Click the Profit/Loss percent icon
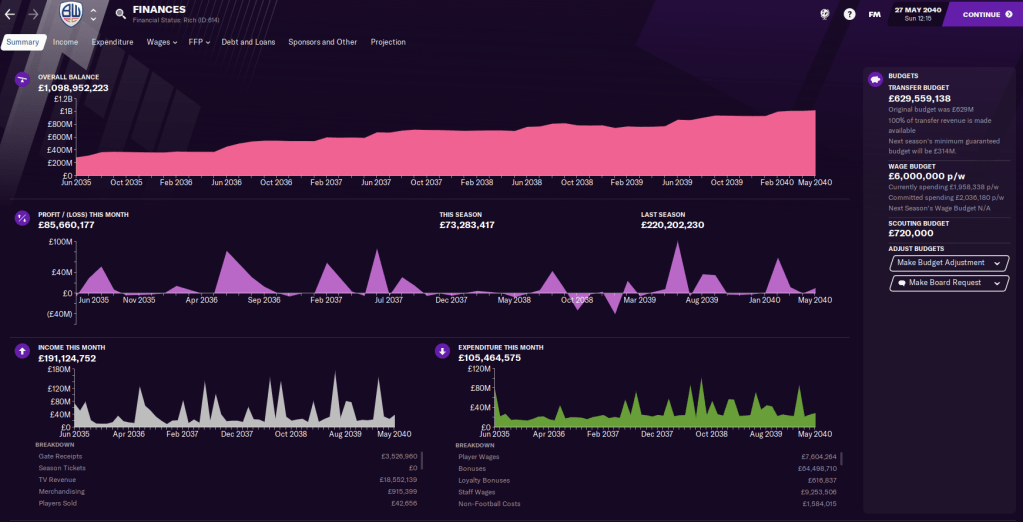The width and height of the screenshot is (1023, 522). point(21,218)
